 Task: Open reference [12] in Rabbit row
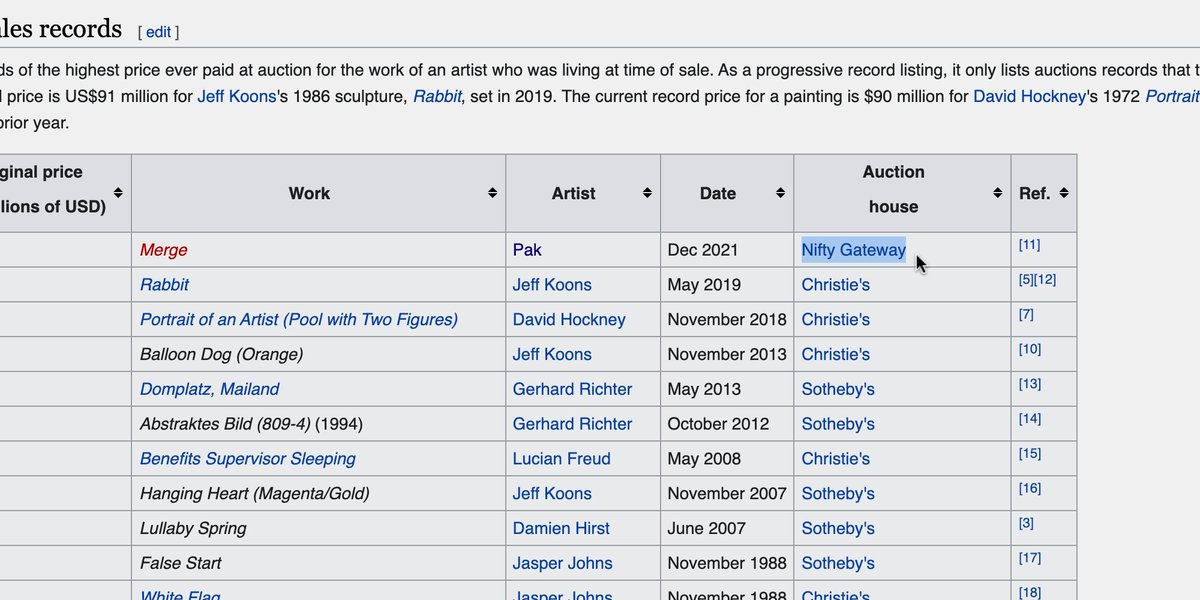click(1045, 279)
